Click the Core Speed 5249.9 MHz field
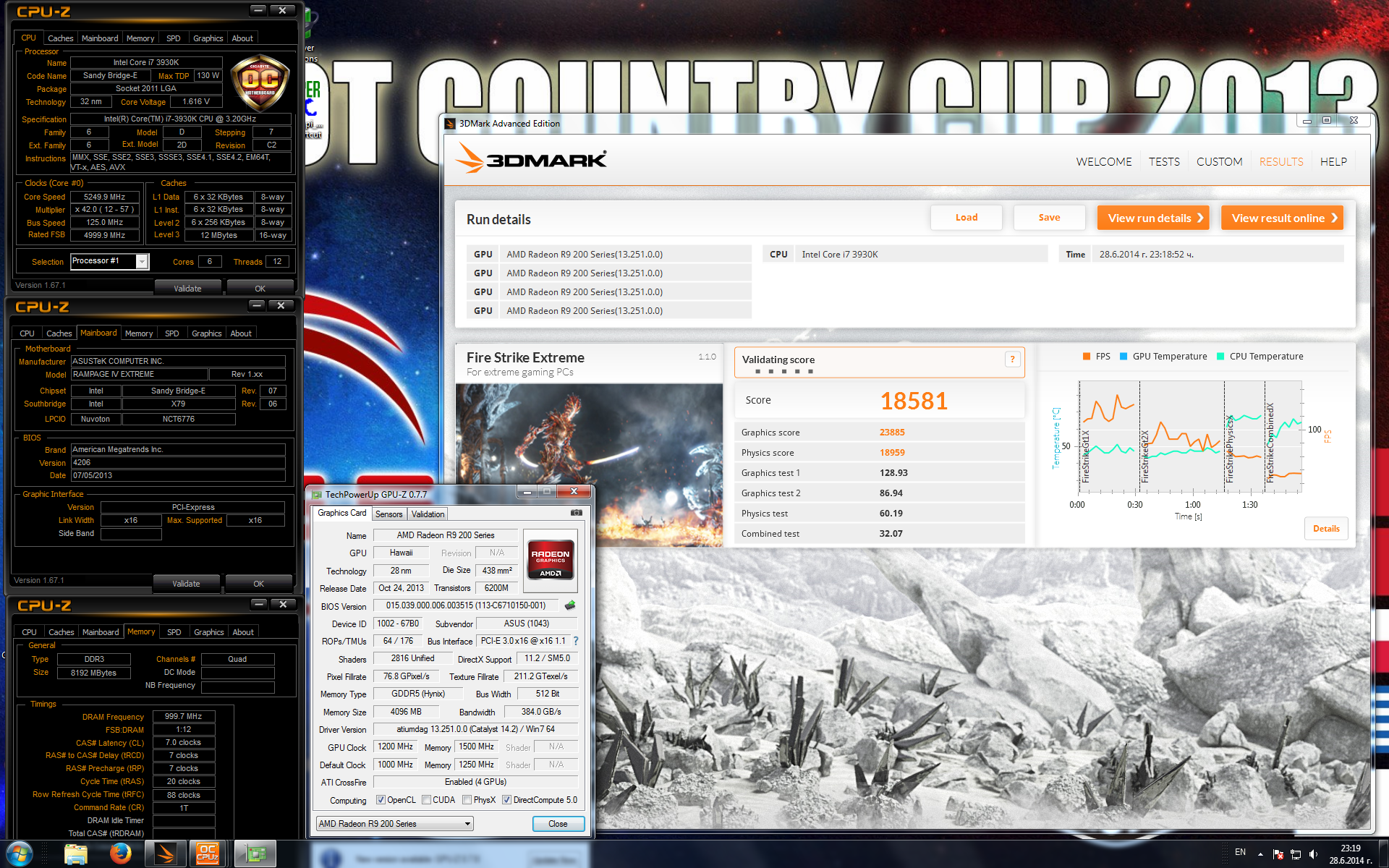 click(105, 197)
